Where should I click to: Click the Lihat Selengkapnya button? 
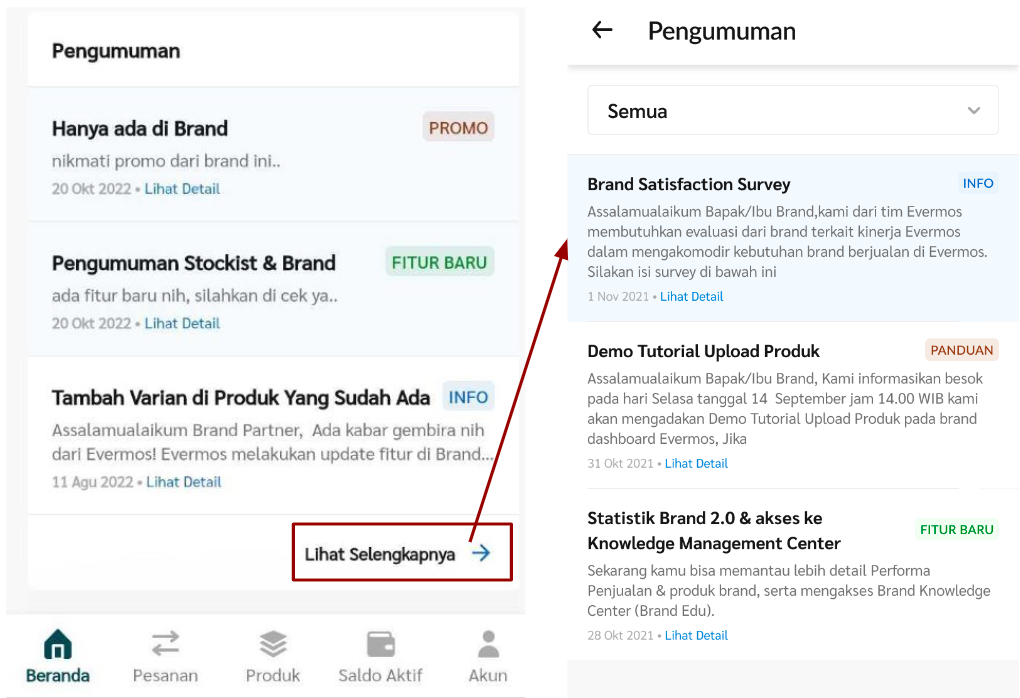click(x=402, y=552)
